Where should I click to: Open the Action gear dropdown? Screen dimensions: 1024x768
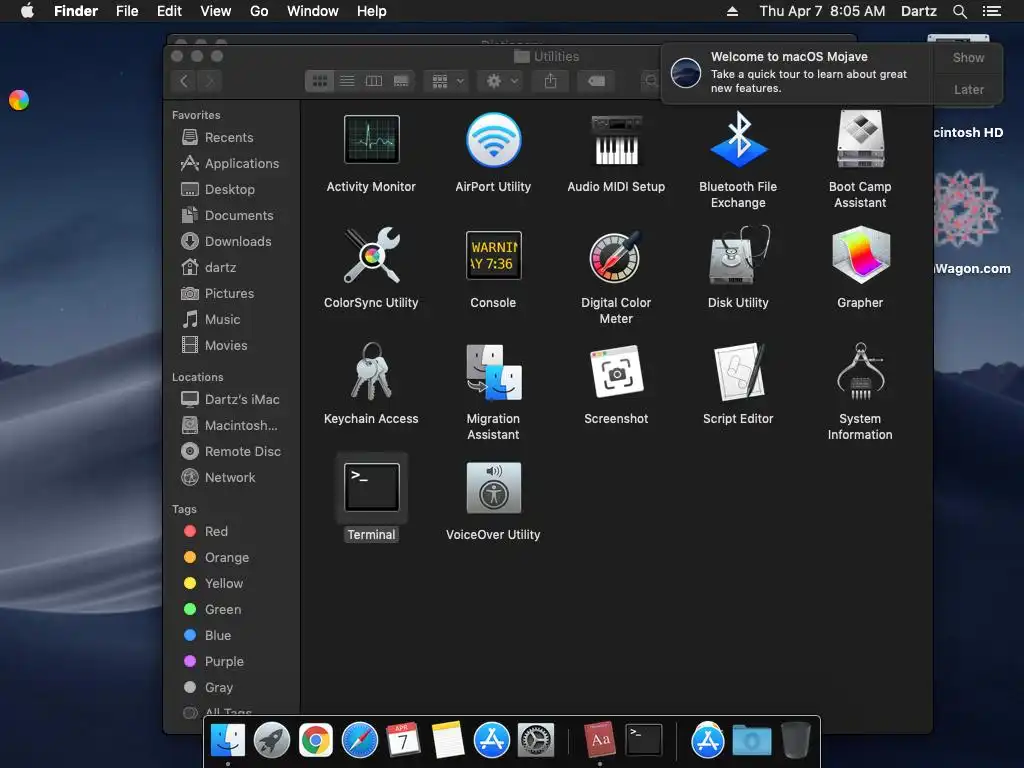coord(502,81)
